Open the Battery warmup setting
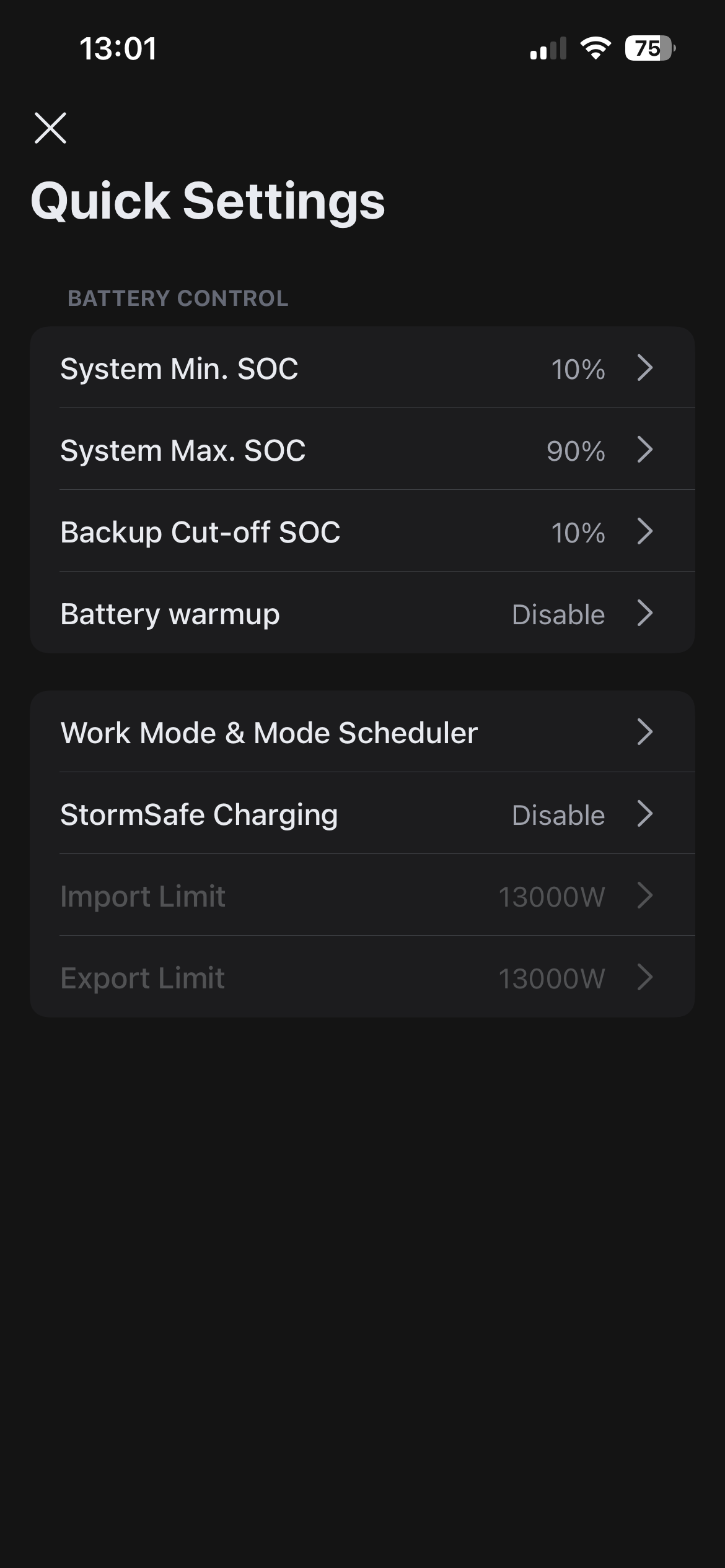The height and width of the screenshot is (1568, 725). tap(362, 613)
